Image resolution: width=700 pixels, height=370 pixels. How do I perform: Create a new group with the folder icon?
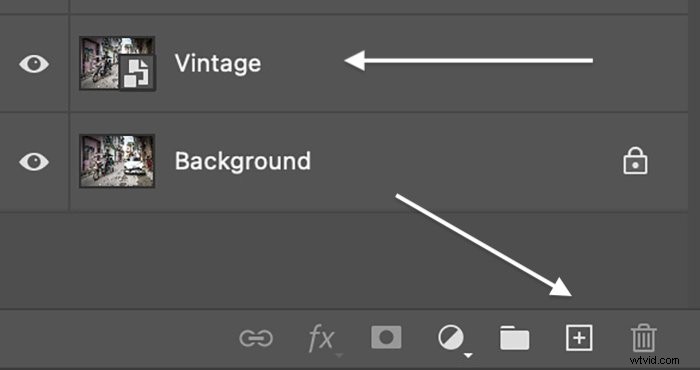pos(515,338)
